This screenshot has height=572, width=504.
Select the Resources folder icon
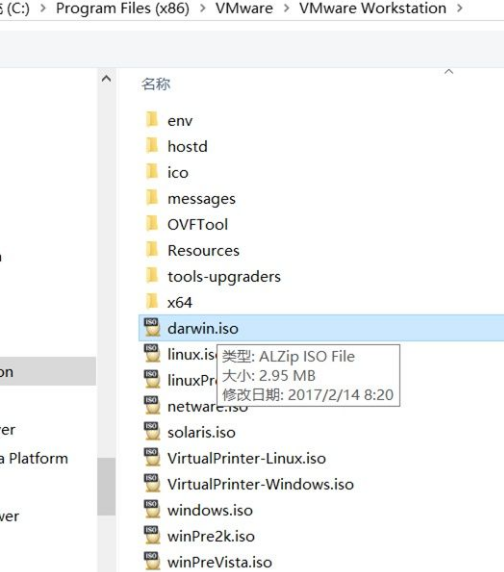(x=152, y=250)
